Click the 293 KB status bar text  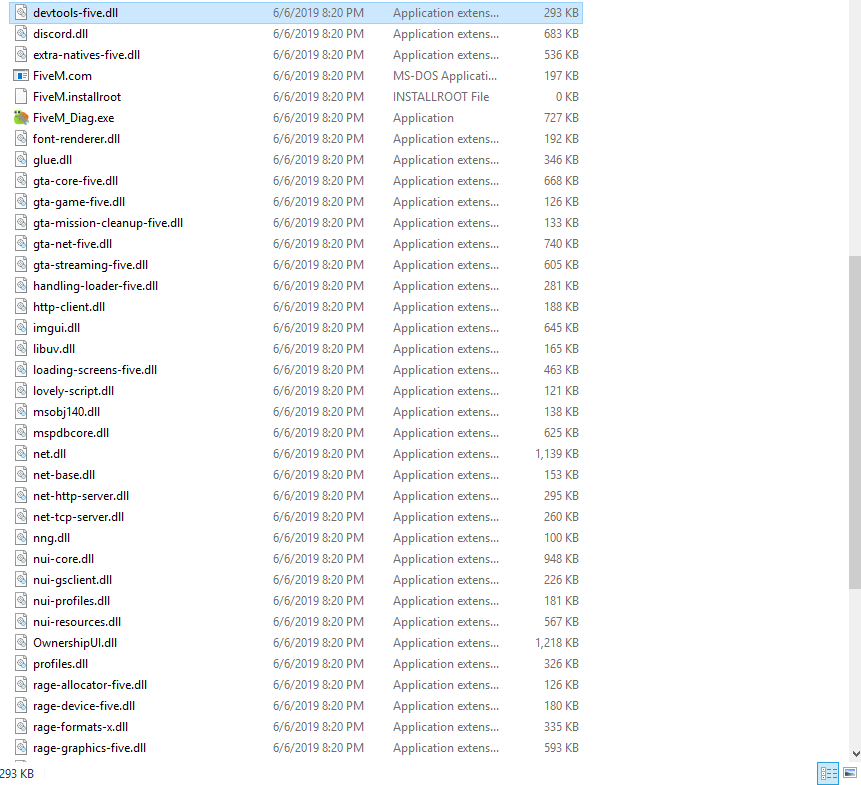[16, 773]
